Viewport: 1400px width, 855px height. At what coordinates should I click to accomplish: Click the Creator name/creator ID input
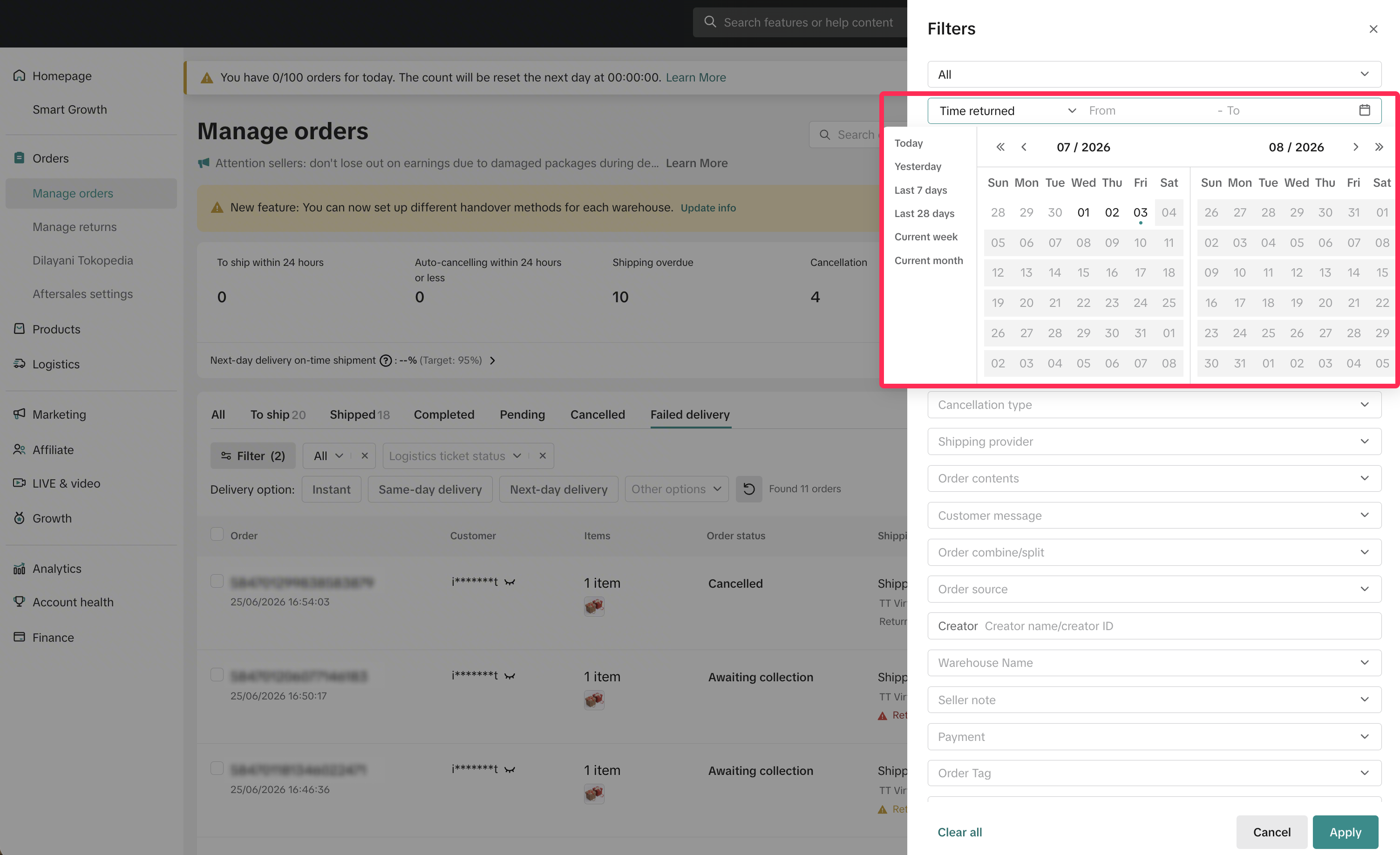click(x=1154, y=625)
